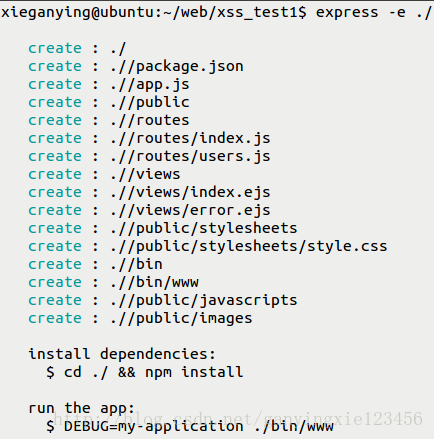Click the path .//routes/users.js
Image resolution: width=434 pixels, height=439 pixels.
pyautogui.click(x=190, y=156)
